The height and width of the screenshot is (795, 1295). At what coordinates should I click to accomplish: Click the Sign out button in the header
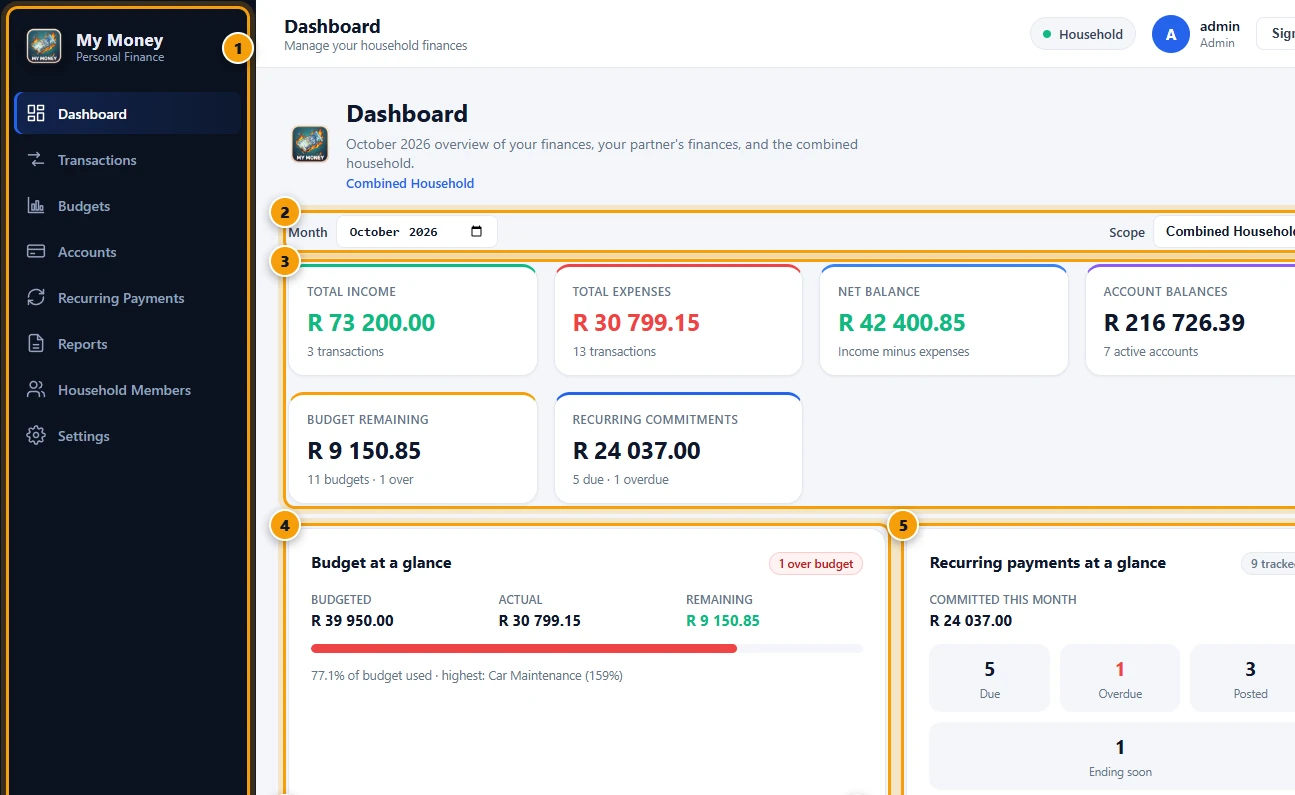point(1276,34)
